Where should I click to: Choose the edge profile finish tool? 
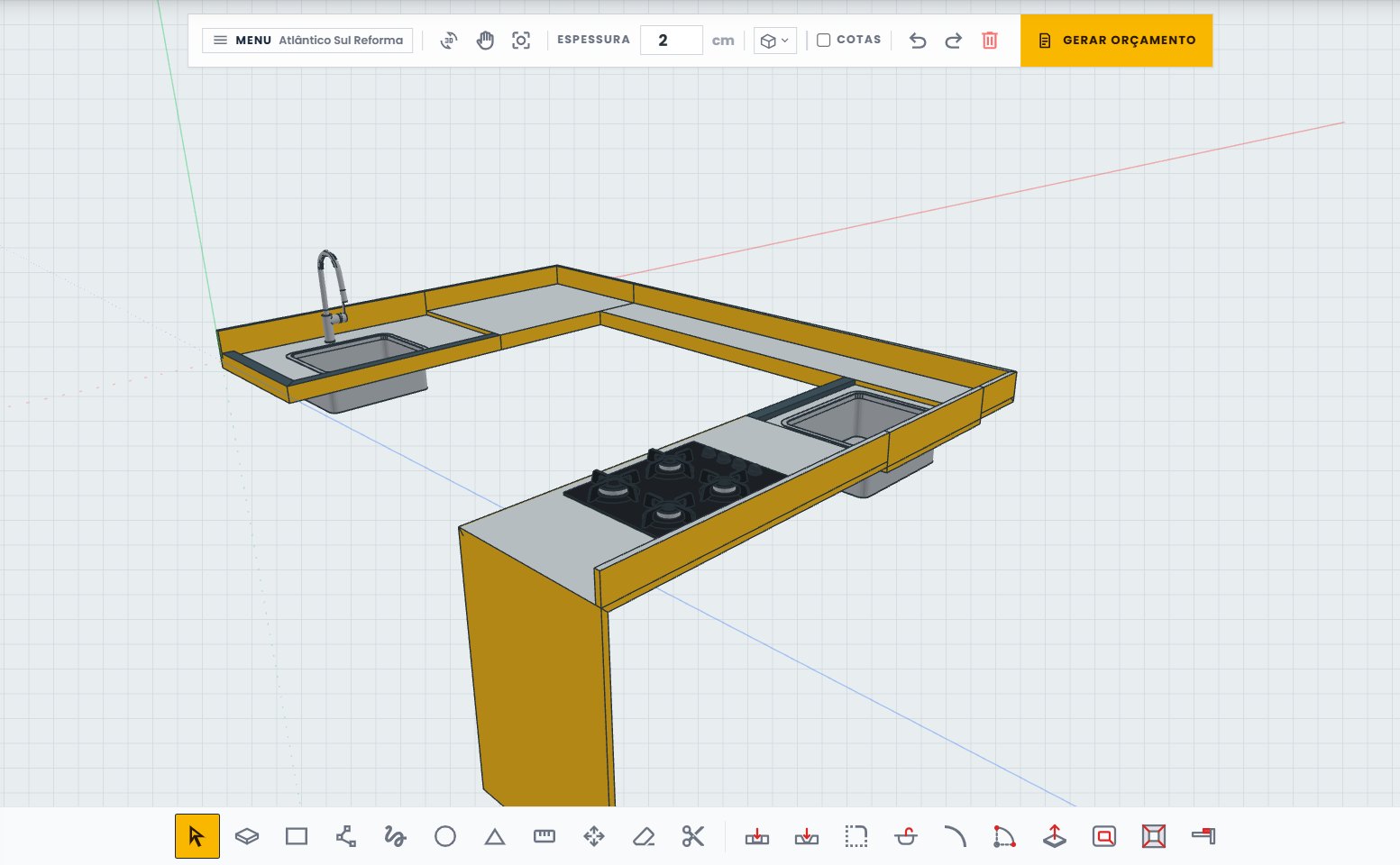tap(1203, 836)
